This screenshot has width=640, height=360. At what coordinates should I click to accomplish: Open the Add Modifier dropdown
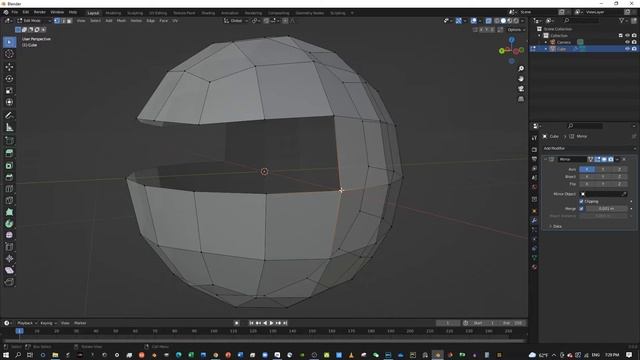tap(589, 149)
